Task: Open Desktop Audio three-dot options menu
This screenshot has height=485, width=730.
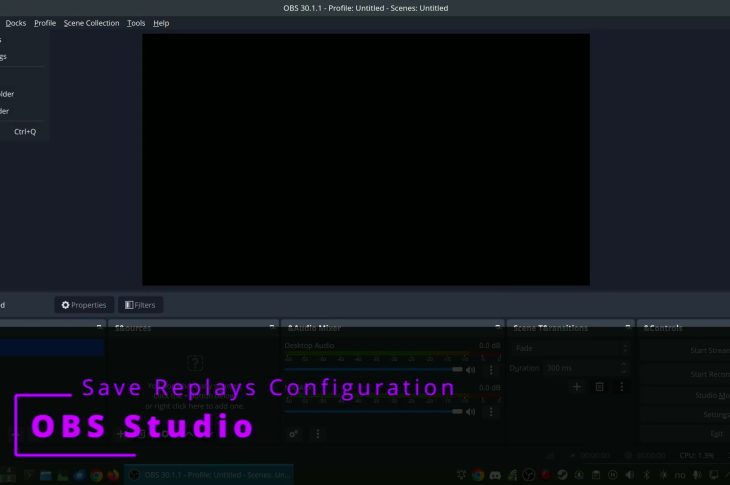Action: pos(491,370)
